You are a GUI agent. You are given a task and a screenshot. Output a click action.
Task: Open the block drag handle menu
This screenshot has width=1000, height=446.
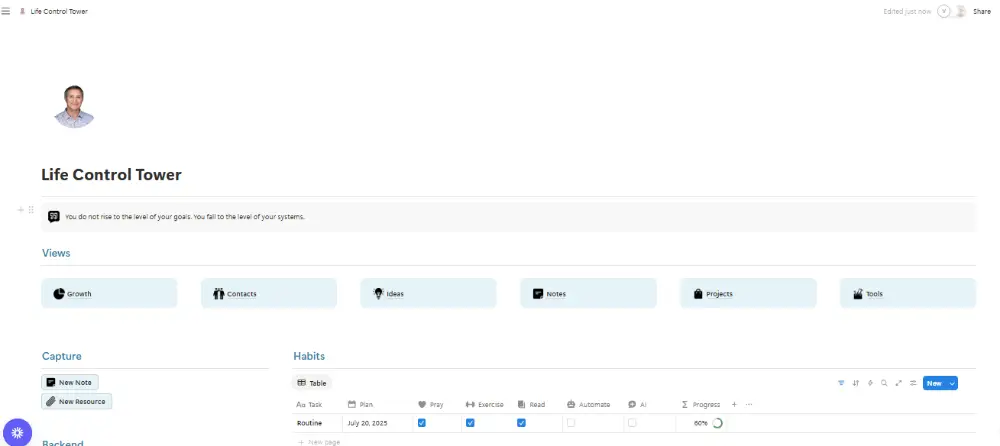click(31, 210)
